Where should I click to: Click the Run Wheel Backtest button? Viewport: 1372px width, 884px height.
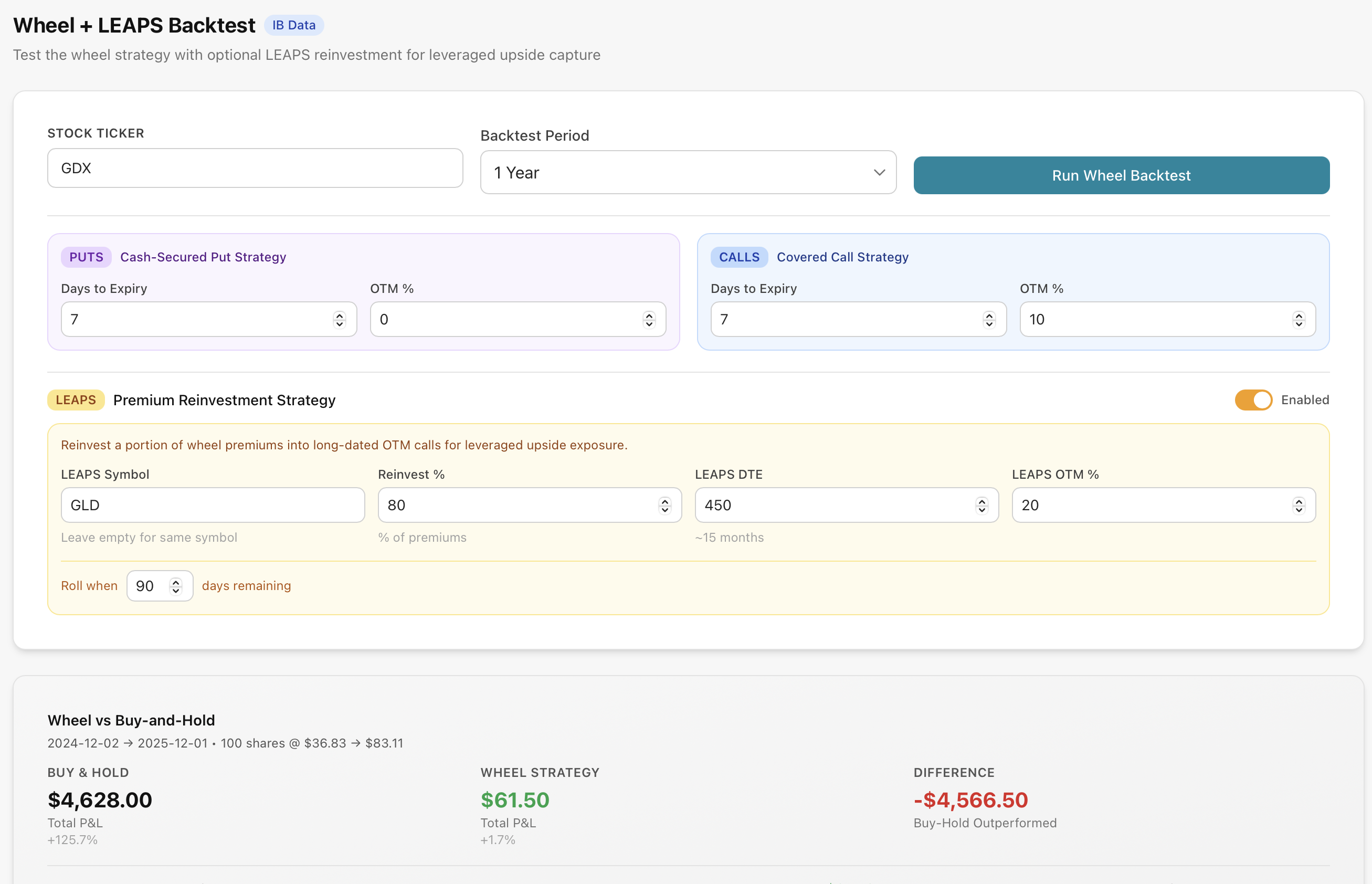(x=1120, y=175)
